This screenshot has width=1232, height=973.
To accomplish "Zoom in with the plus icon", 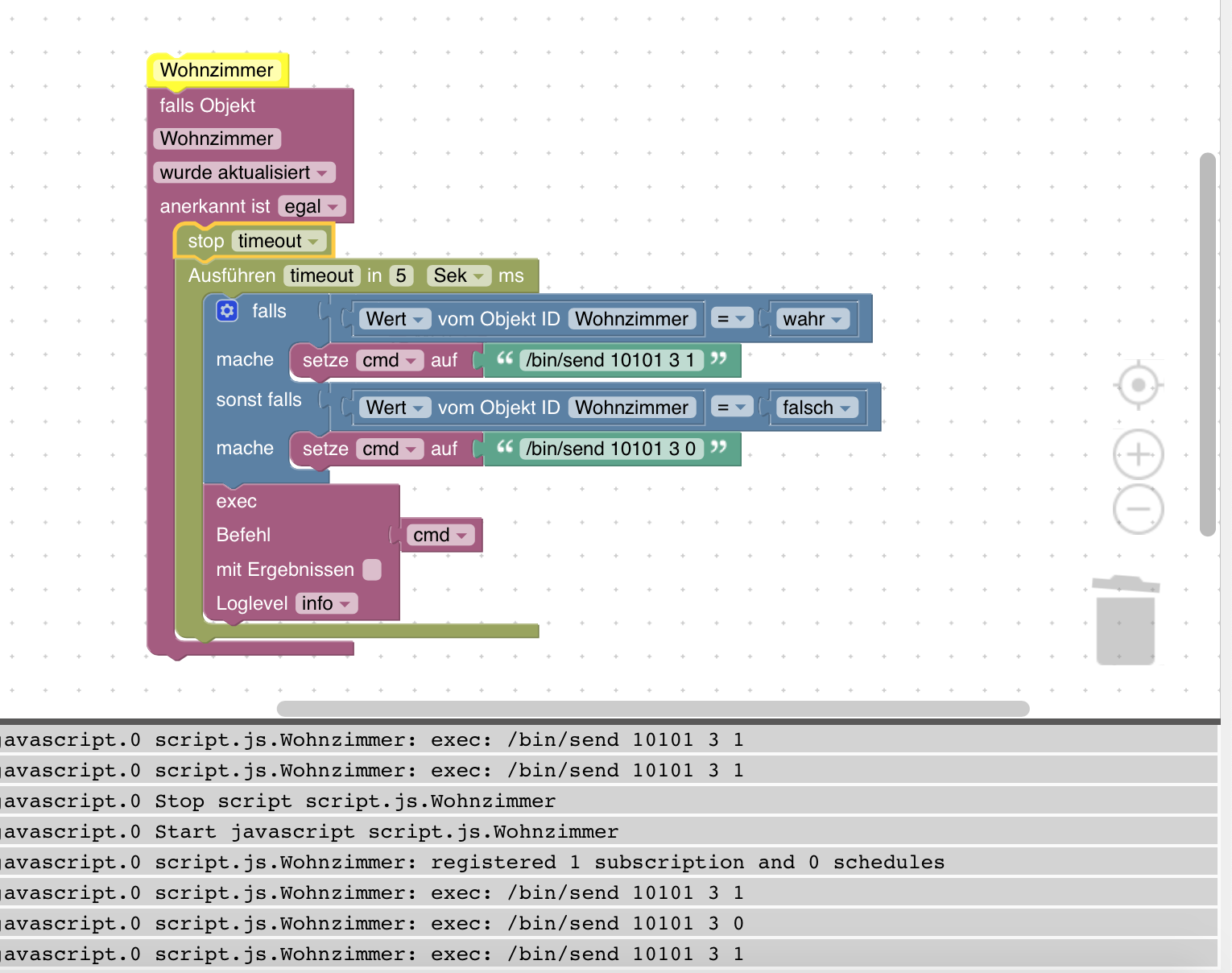I will tap(1138, 454).
